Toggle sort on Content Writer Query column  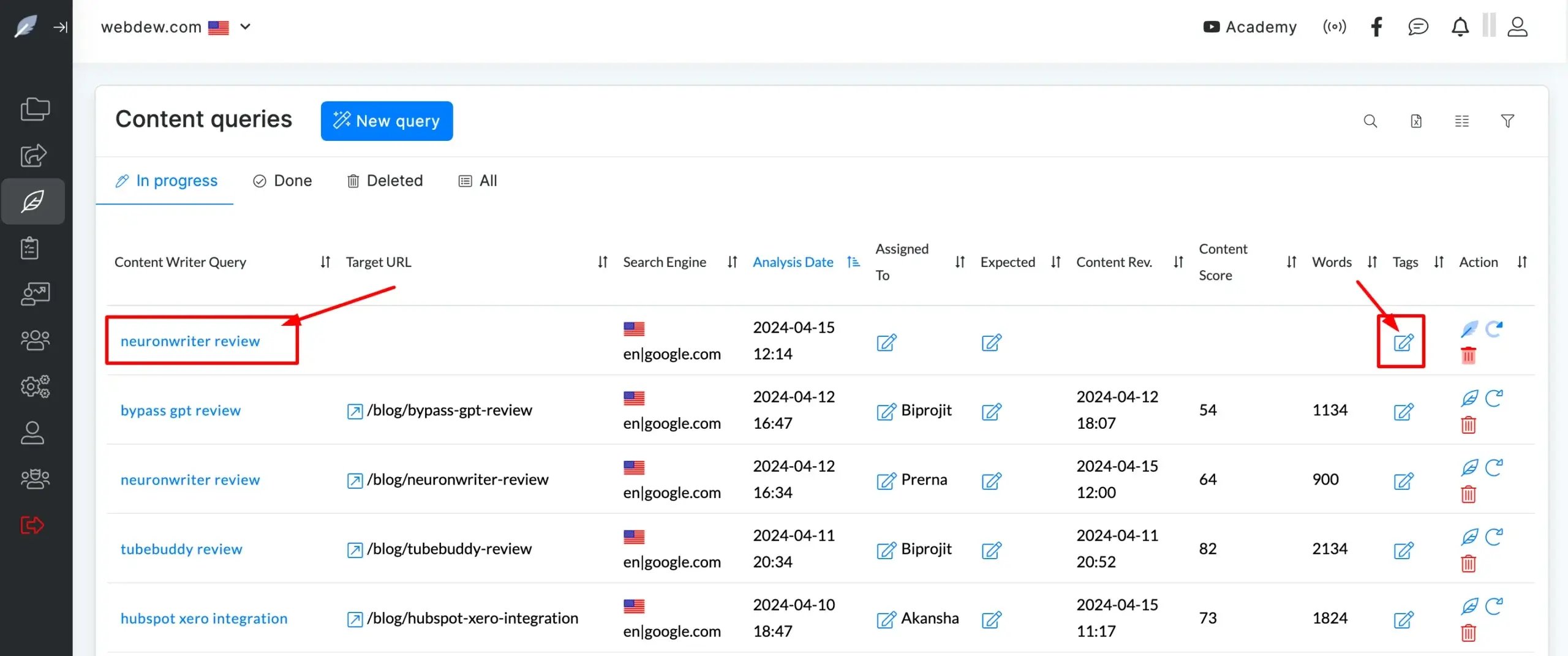tap(325, 262)
